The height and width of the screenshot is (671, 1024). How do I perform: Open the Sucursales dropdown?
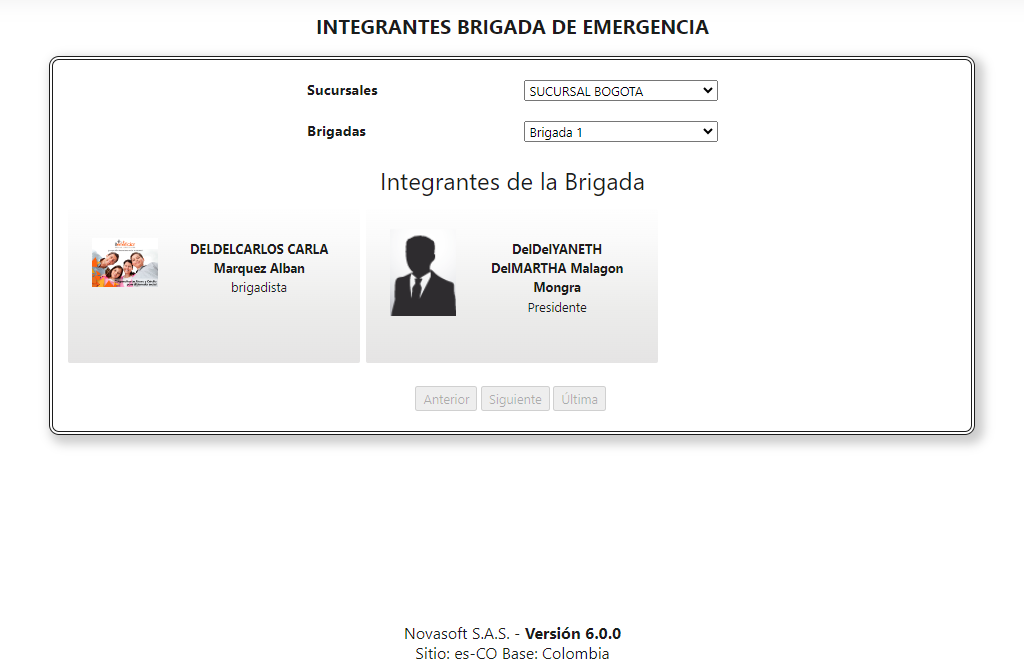[x=620, y=90]
